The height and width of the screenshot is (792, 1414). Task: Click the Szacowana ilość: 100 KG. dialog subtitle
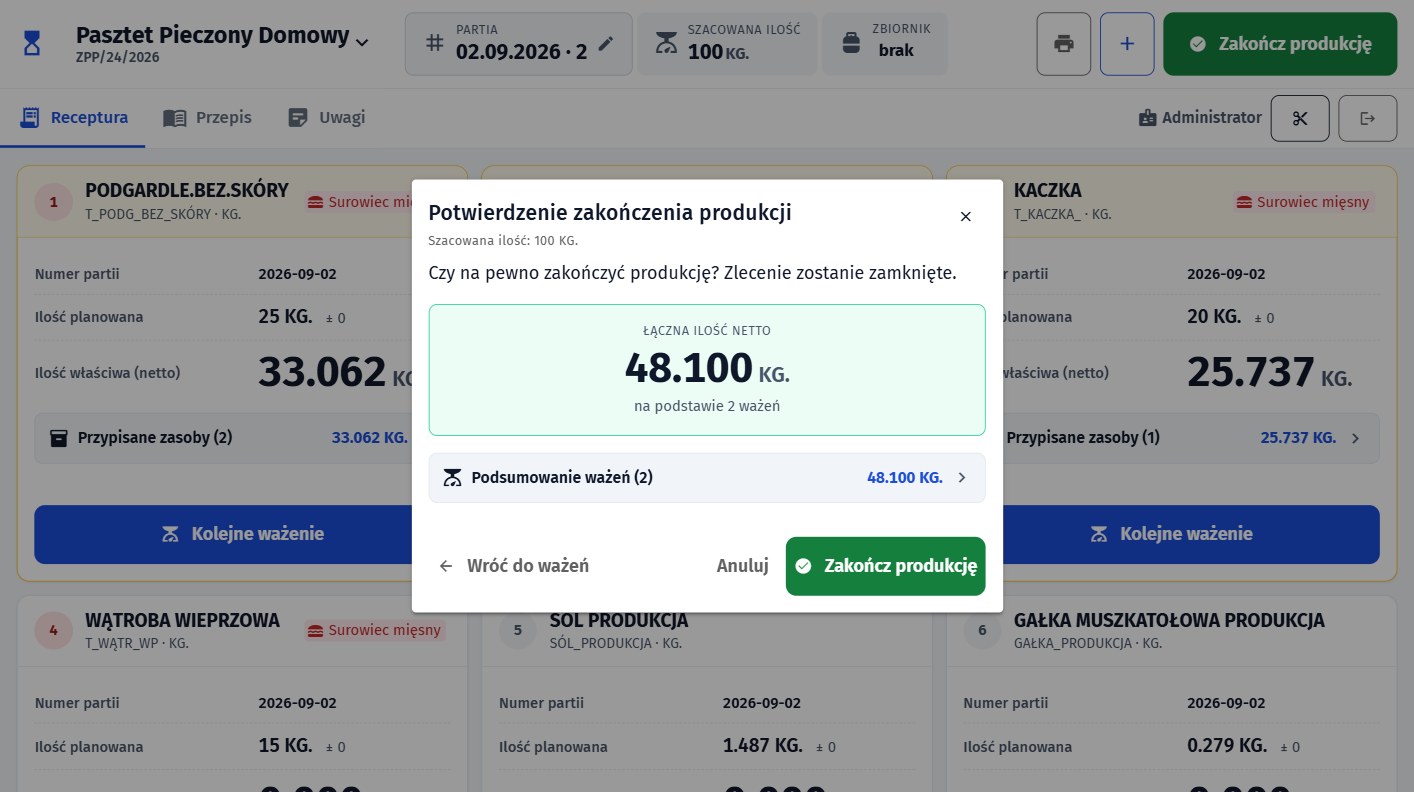[x=503, y=241]
